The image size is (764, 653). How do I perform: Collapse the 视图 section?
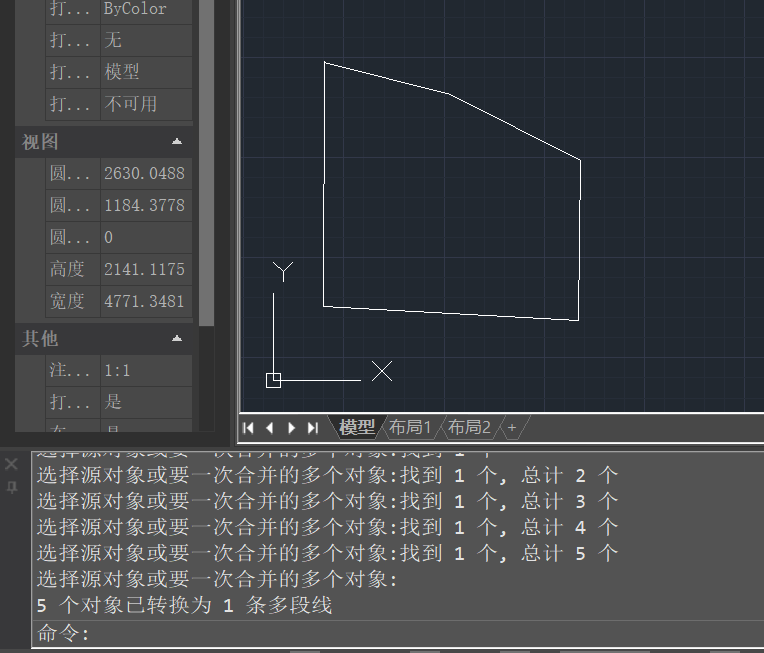(177, 142)
